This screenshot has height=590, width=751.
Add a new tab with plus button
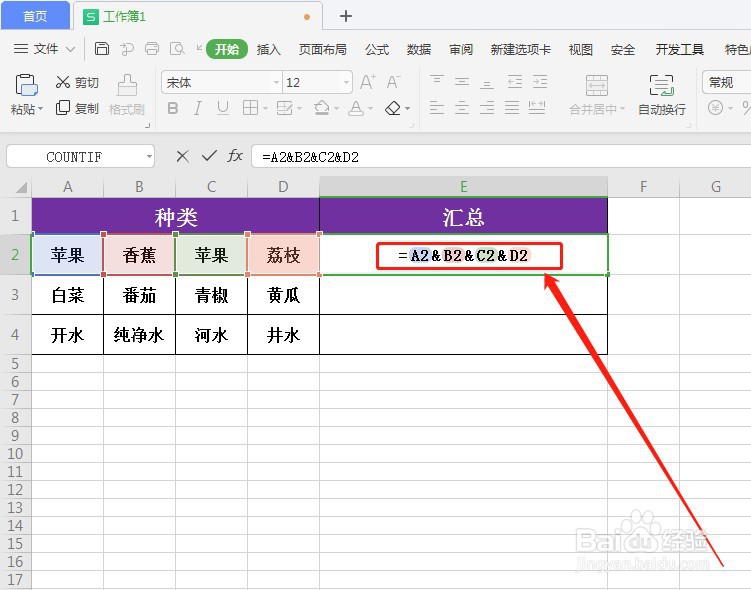pyautogui.click(x=346, y=16)
